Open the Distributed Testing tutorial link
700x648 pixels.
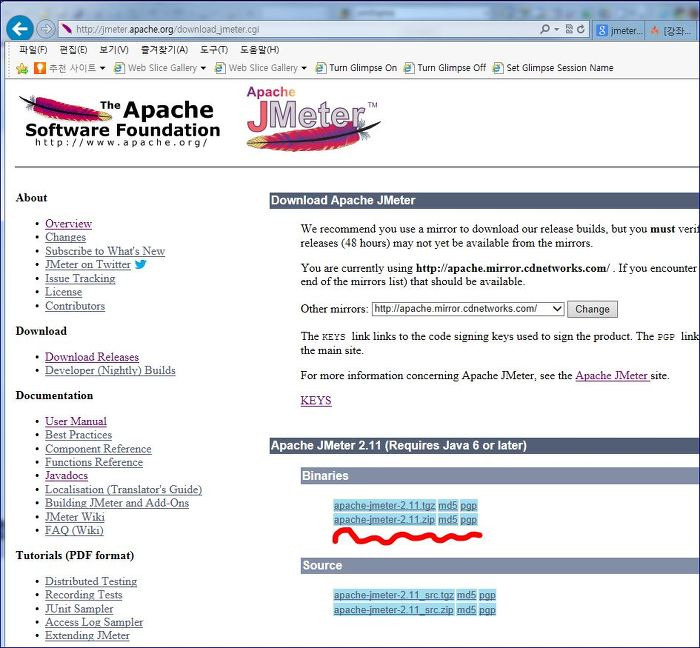[91, 582]
